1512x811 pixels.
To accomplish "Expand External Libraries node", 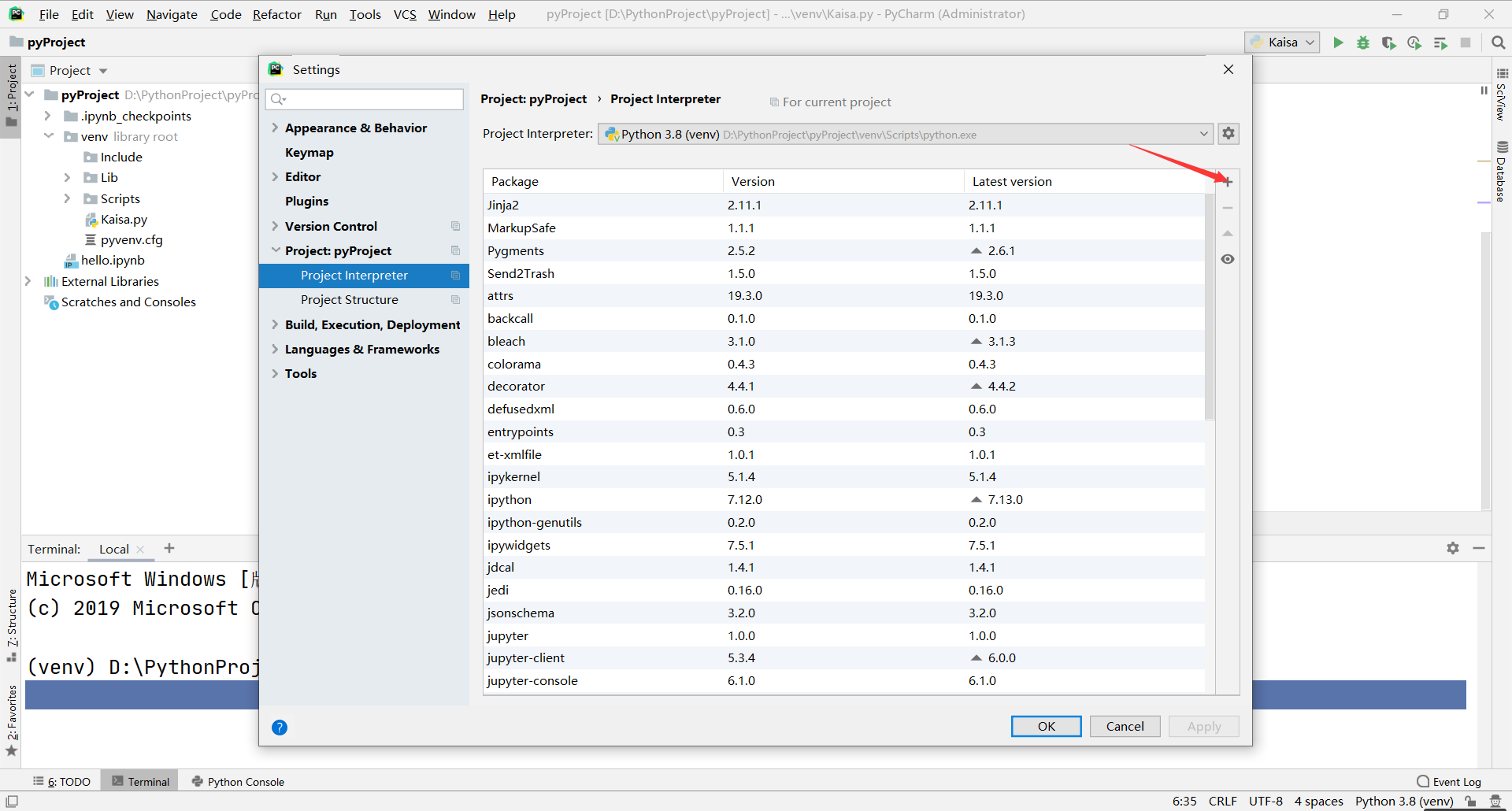I will [x=28, y=281].
